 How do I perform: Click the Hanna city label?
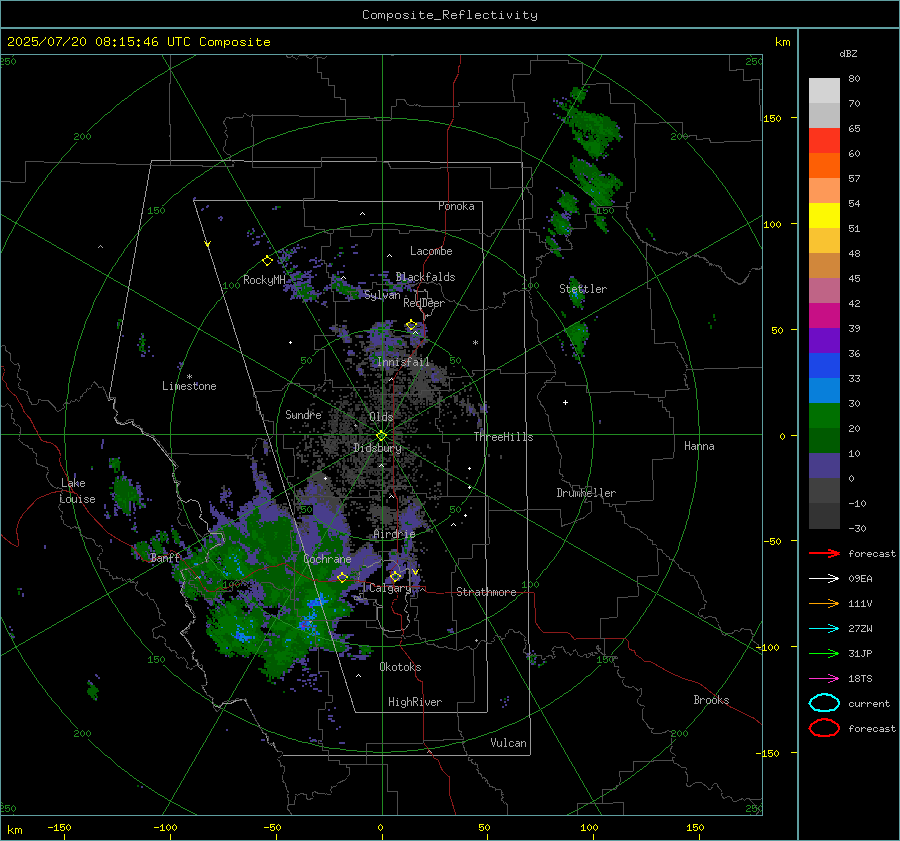(699, 446)
